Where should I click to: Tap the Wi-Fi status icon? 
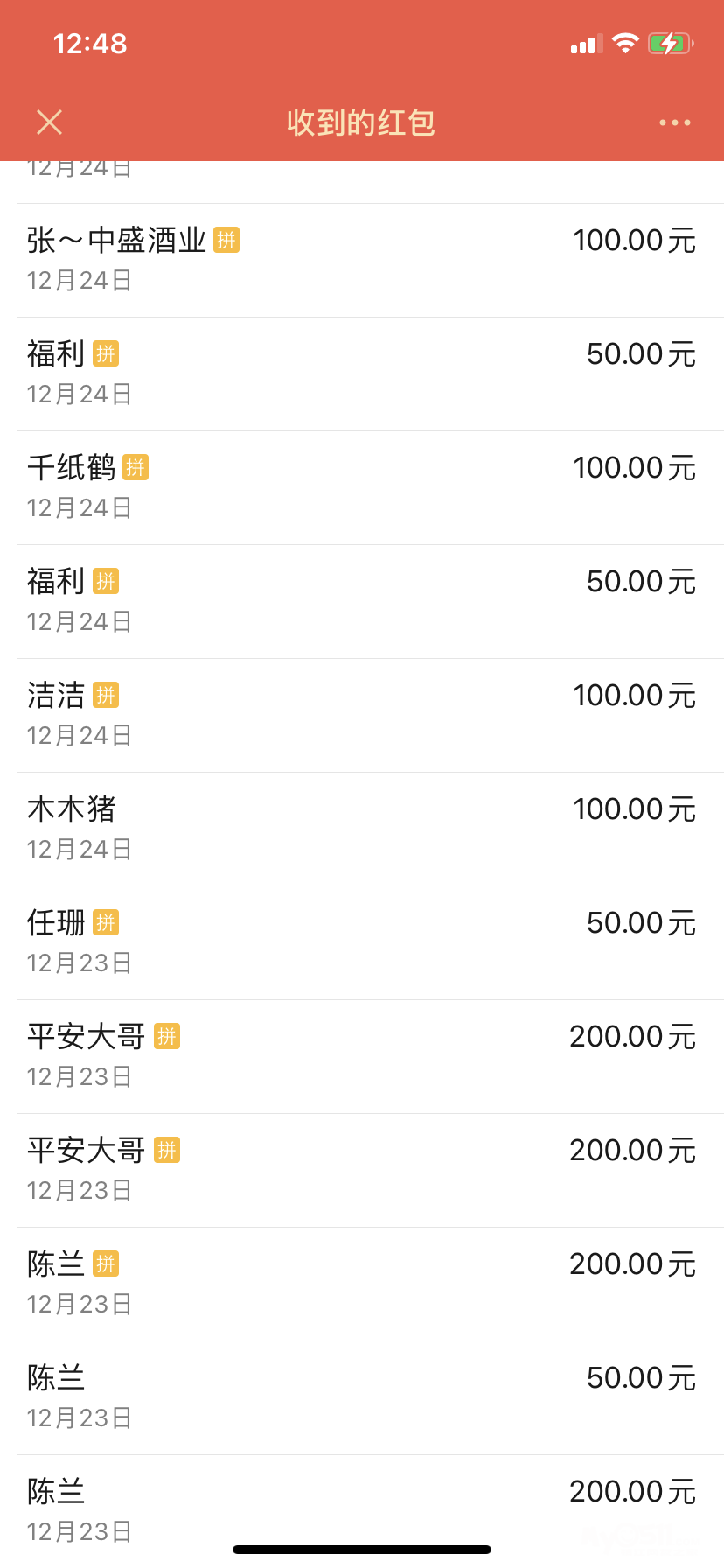pyautogui.click(x=625, y=43)
